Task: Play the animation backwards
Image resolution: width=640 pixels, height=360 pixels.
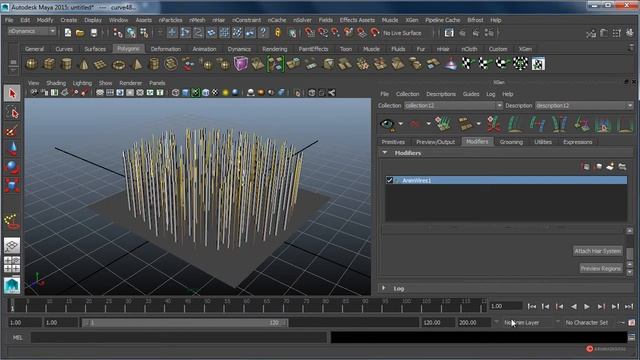Action: [x=573, y=306]
